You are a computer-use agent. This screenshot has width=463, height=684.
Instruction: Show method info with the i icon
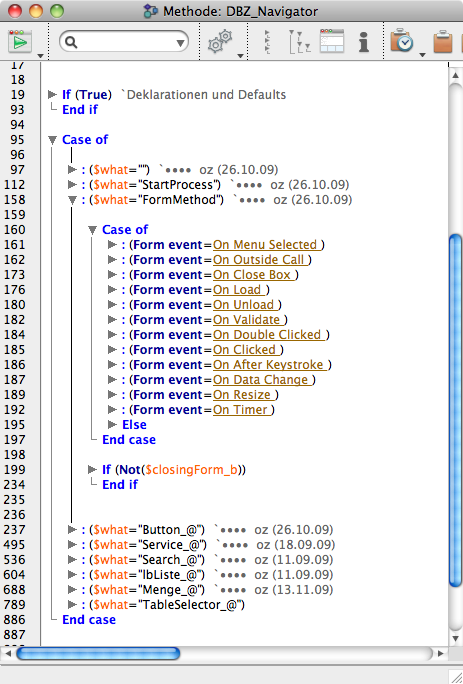point(364,42)
